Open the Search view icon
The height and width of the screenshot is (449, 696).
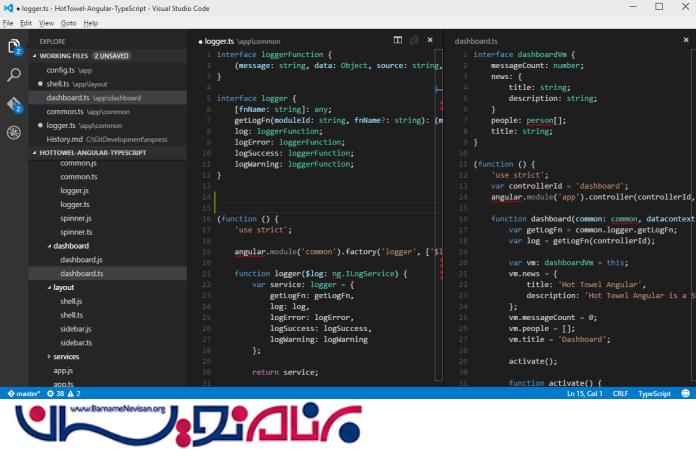[x=14, y=75]
